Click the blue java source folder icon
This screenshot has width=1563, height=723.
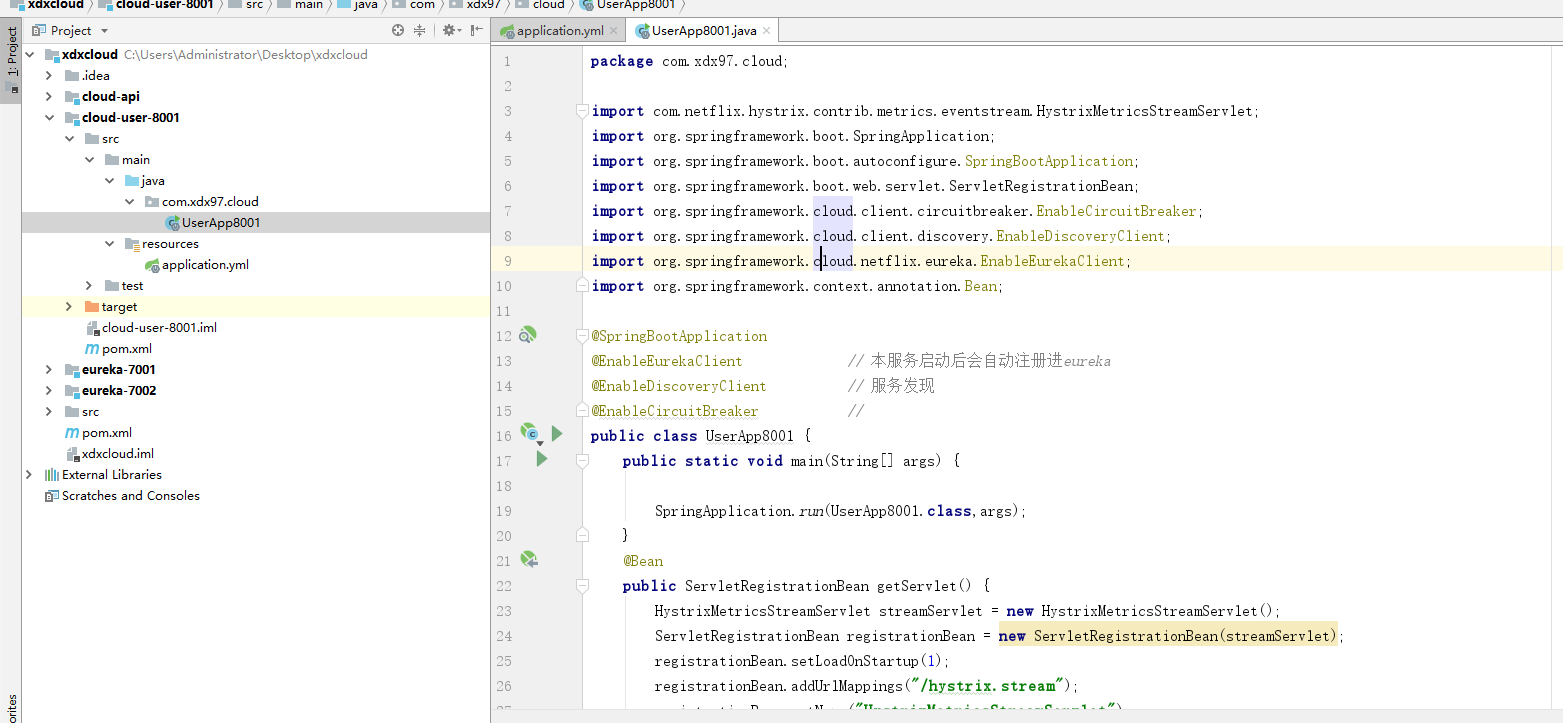[132, 181]
